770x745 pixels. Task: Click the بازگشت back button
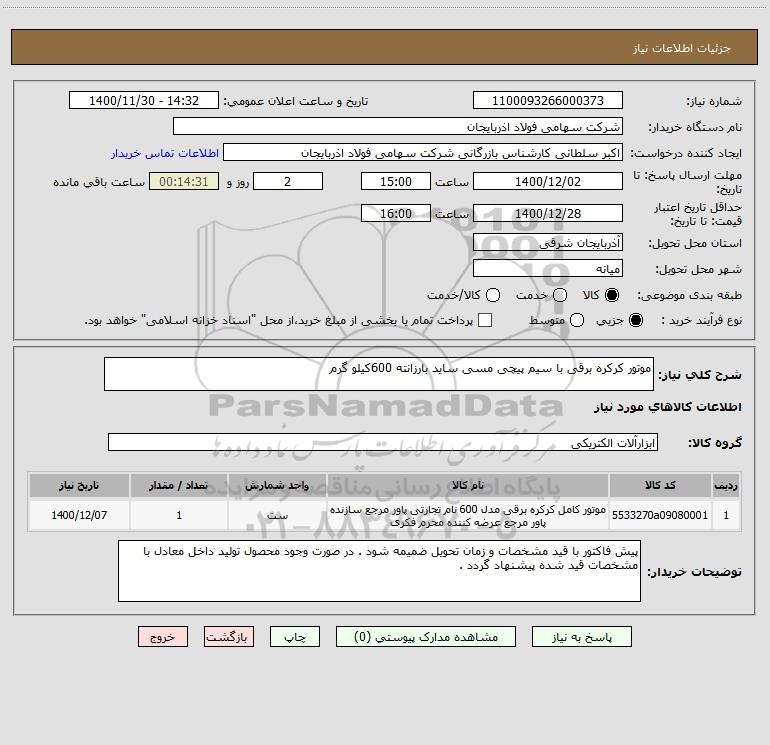pyautogui.click(x=229, y=637)
